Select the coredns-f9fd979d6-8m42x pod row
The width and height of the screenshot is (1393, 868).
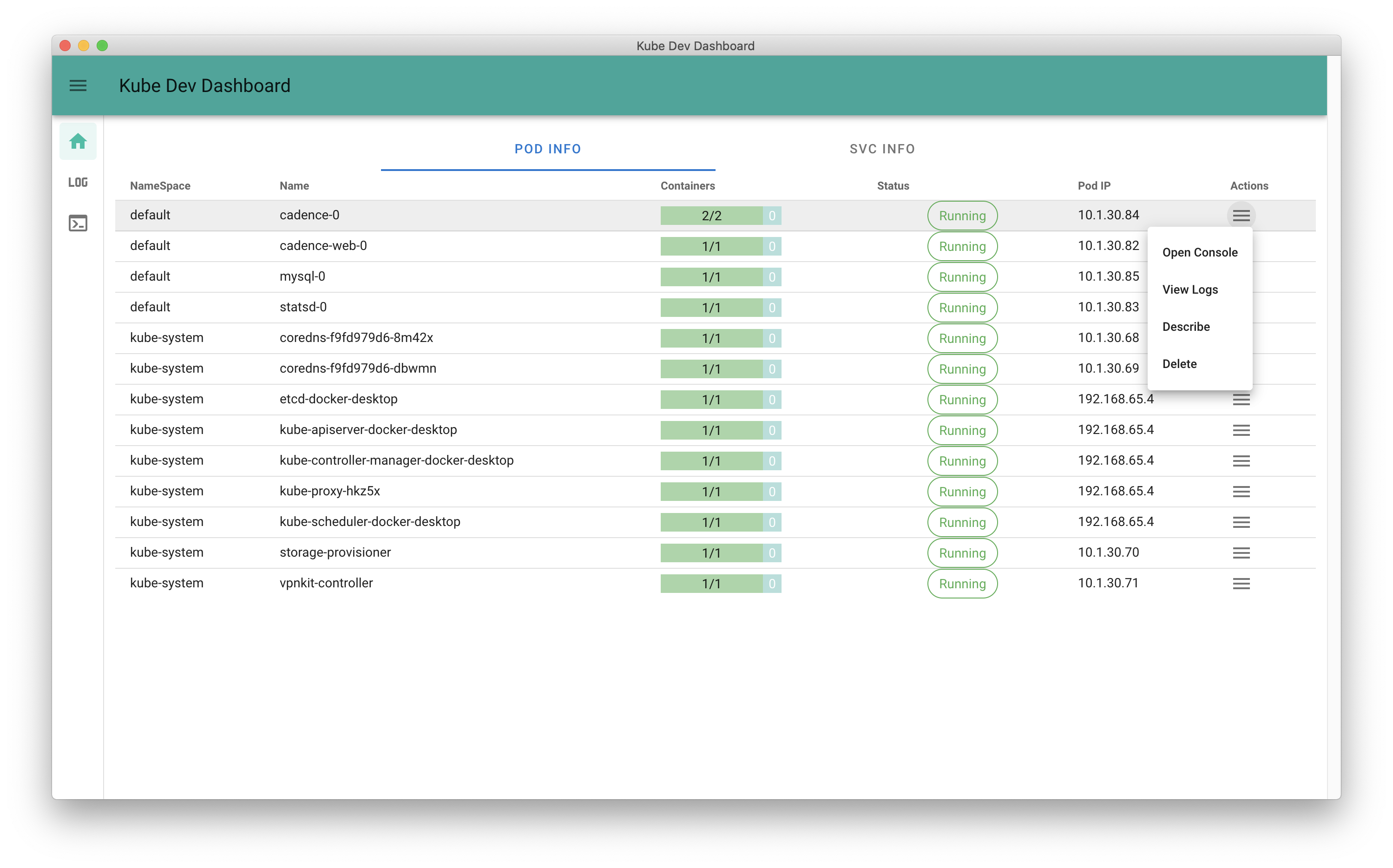[x=356, y=337]
